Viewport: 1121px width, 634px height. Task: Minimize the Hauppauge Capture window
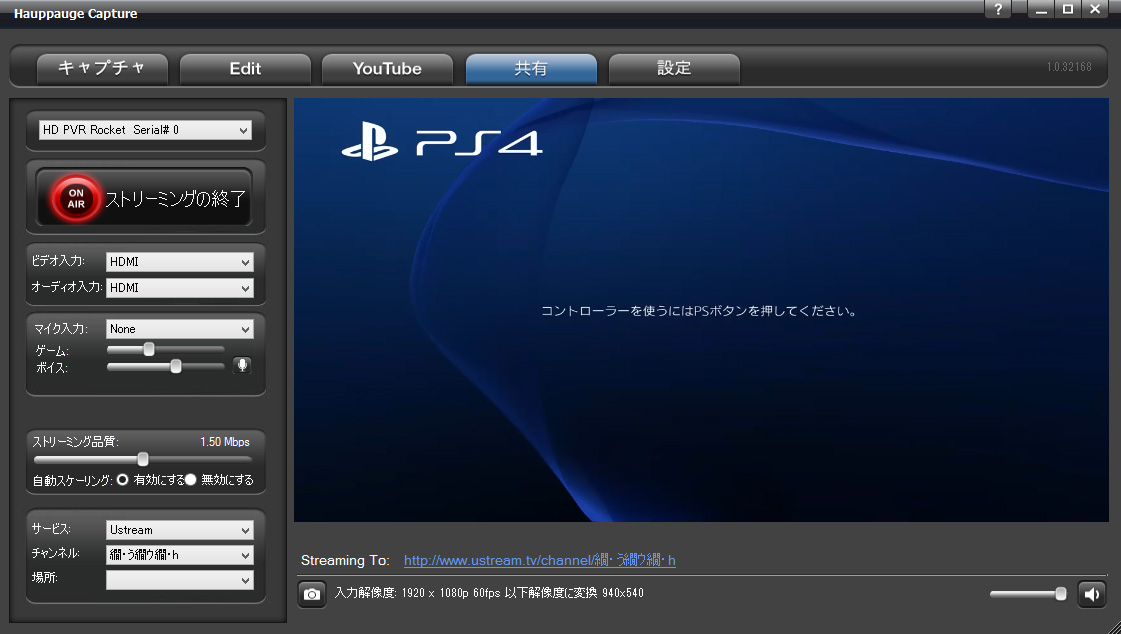click(x=1041, y=9)
